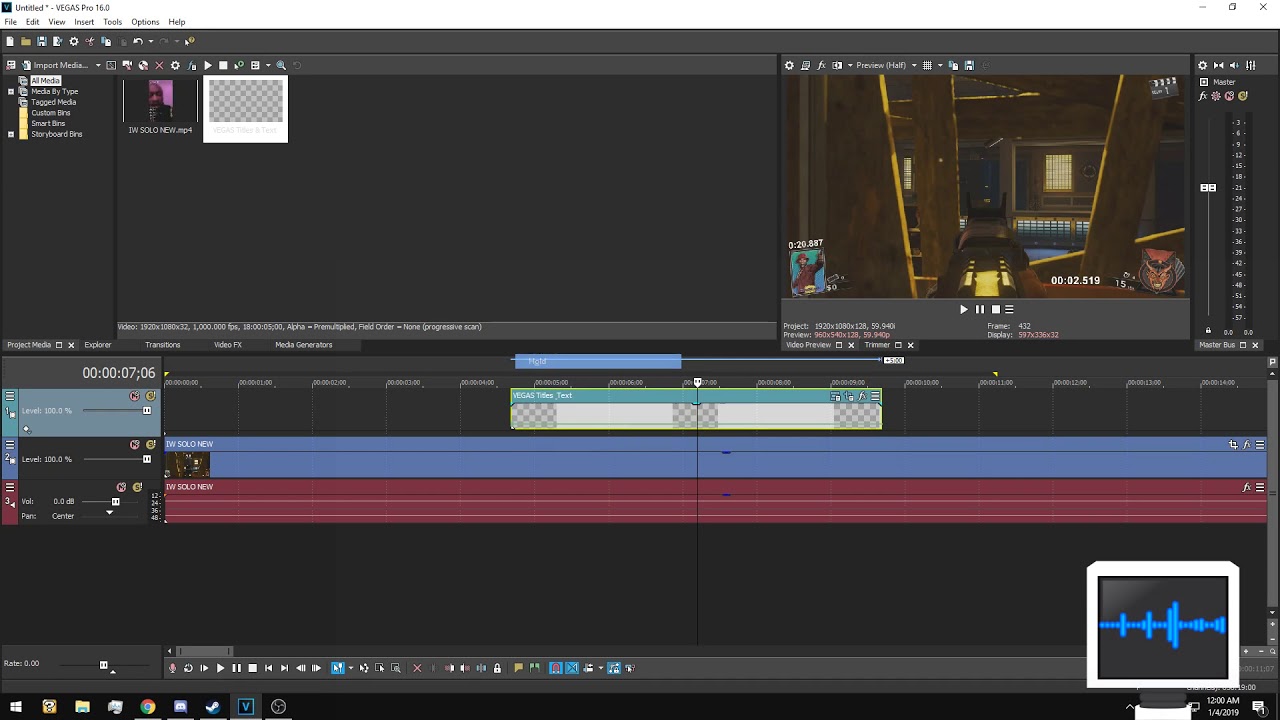1280x720 pixels.
Task: Open Event FX on the VEGAS Titles clip
Action: coord(862,396)
